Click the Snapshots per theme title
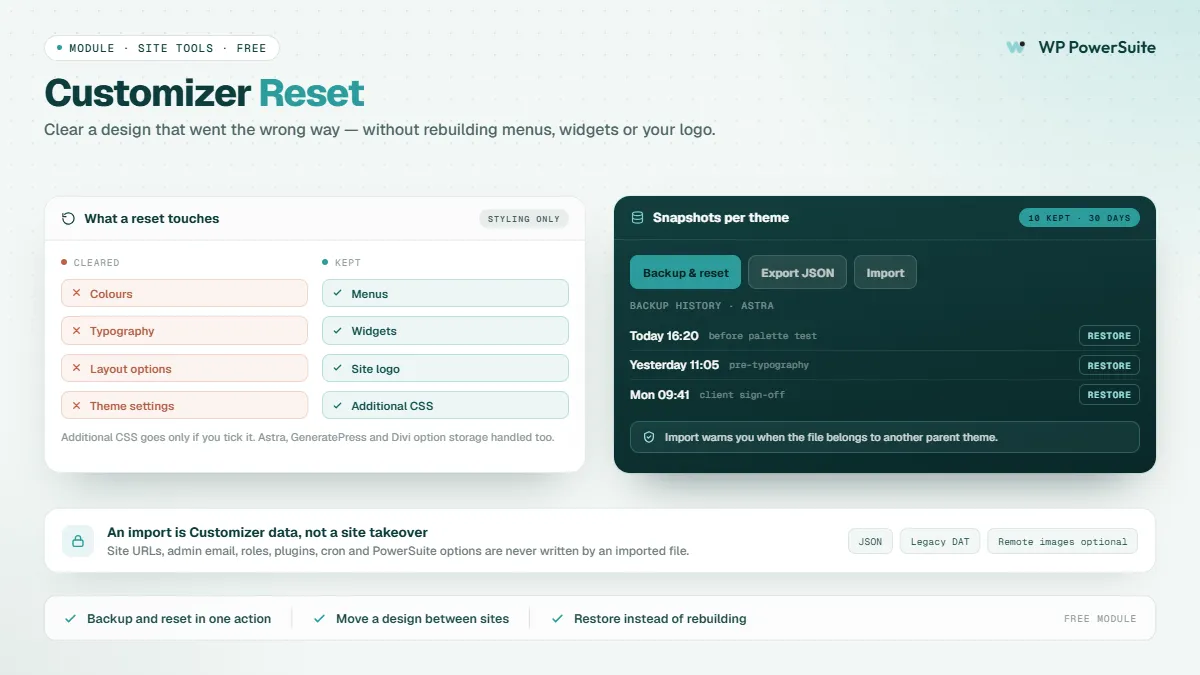The height and width of the screenshot is (675, 1200). tap(721, 217)
